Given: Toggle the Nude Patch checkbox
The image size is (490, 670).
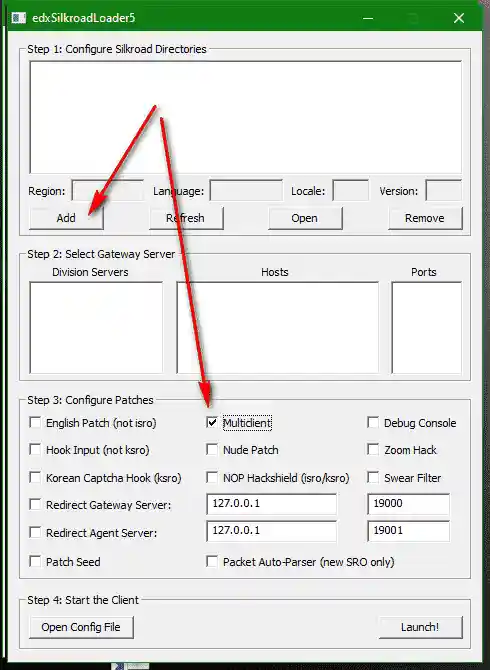Looking at the screenshot, I should pos(212,450).
